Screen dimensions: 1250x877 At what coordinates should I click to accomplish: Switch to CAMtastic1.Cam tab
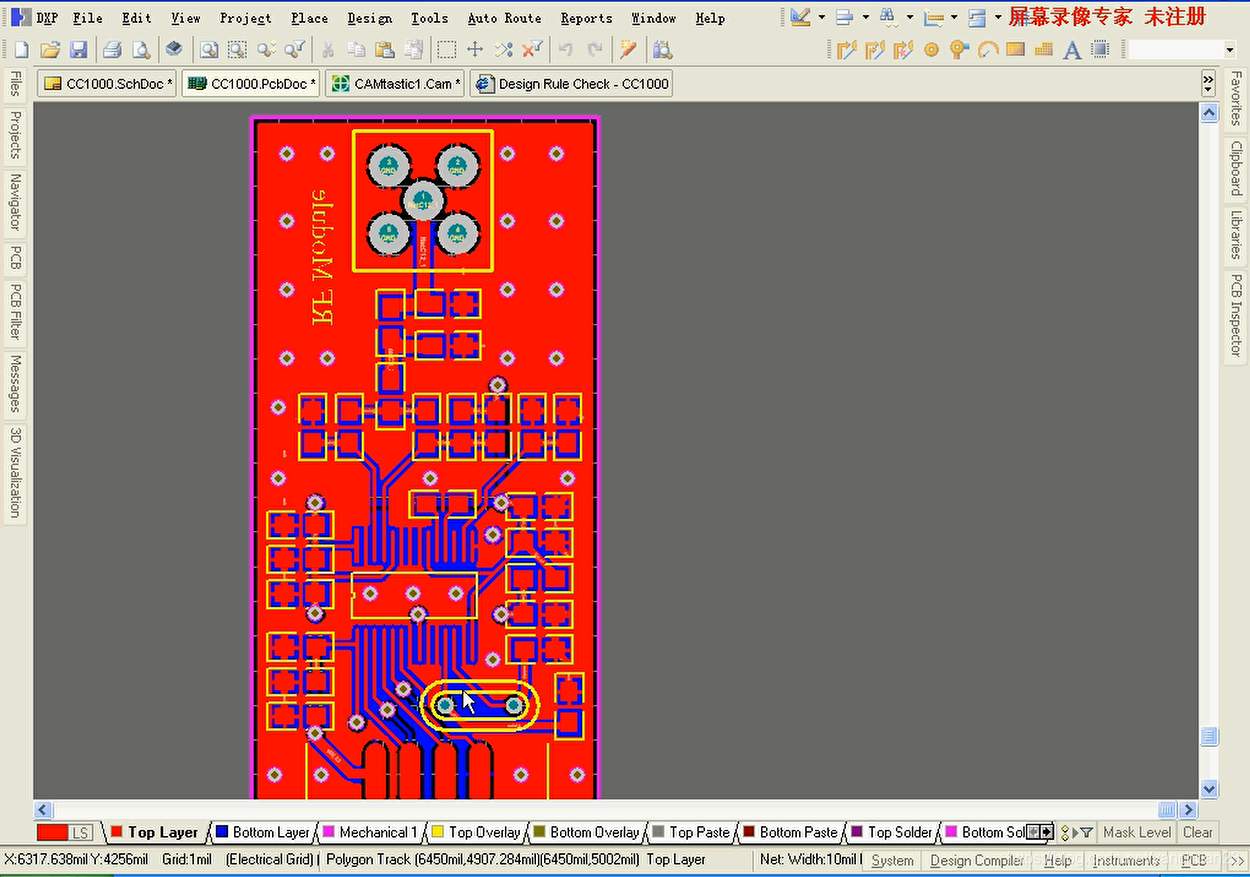[x=396, y=84]
